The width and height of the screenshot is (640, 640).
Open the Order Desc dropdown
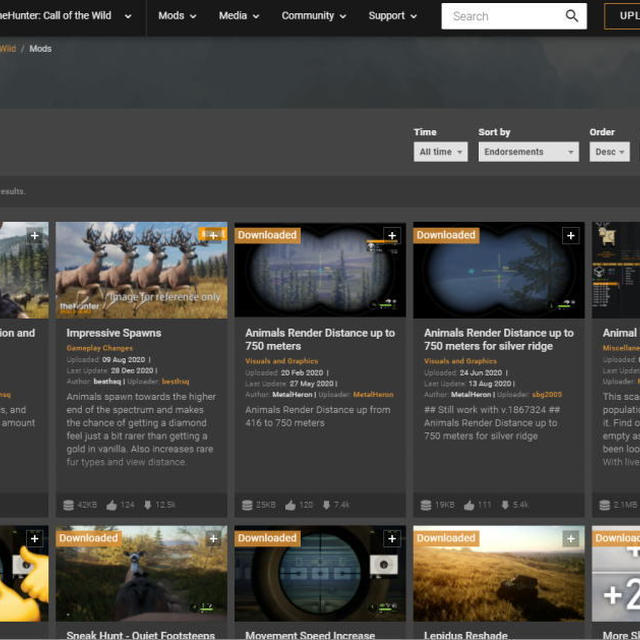(x=609, y=152)
